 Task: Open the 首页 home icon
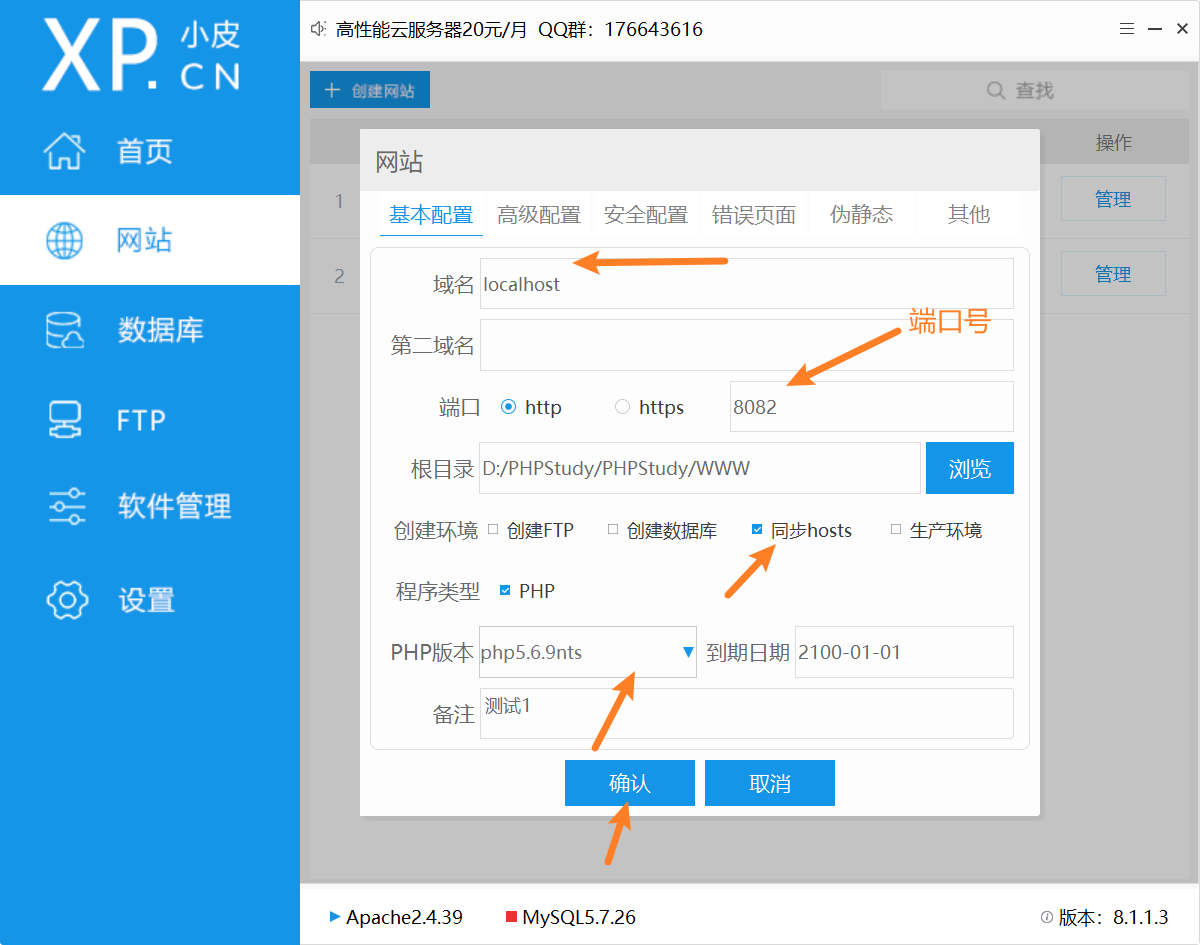pos(65,151)
